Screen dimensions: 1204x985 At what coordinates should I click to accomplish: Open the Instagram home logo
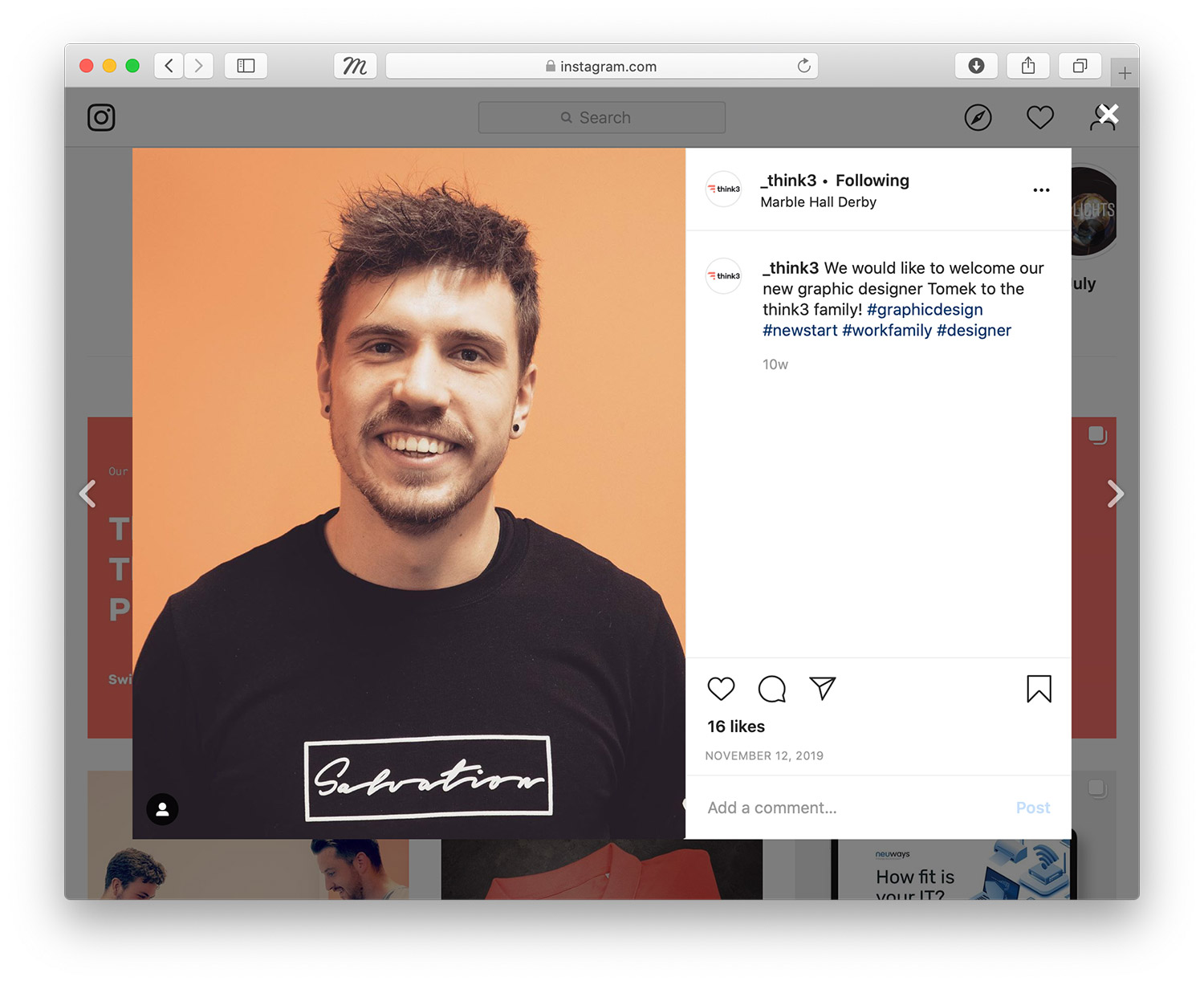(x=101, y=118)
